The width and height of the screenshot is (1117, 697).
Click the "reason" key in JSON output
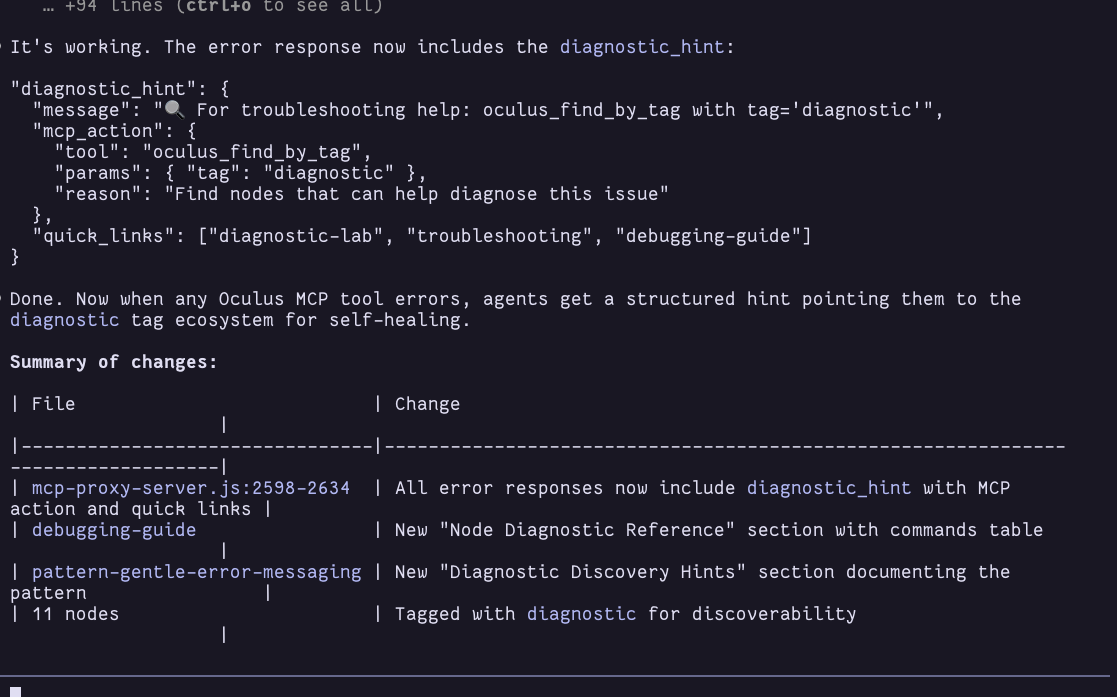(x=103, y=194)
